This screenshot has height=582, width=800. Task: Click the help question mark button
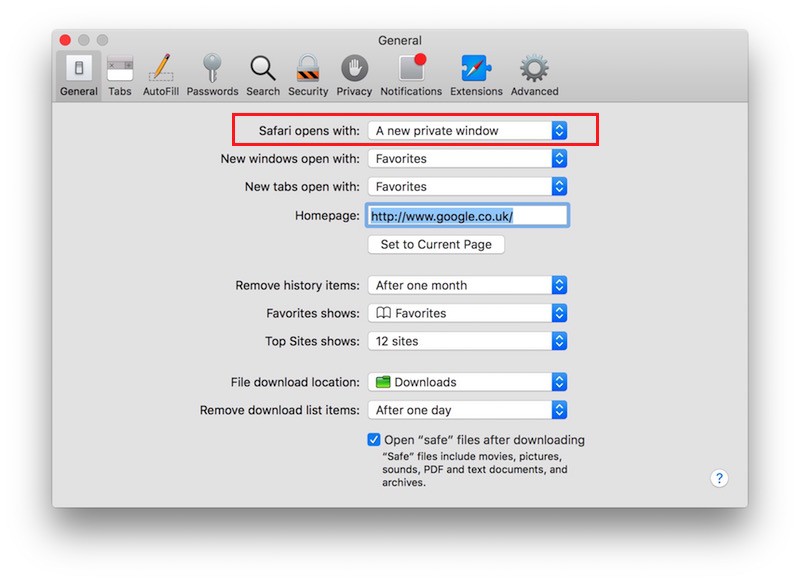[x=719, y=478]
